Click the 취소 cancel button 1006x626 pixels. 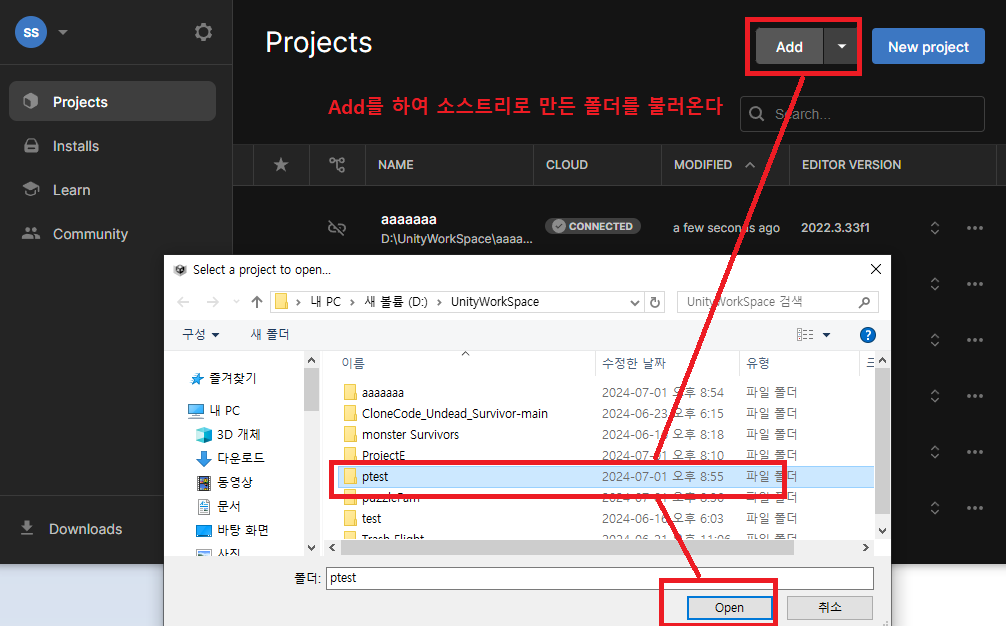pyautogui.click(x=829, y=607)
